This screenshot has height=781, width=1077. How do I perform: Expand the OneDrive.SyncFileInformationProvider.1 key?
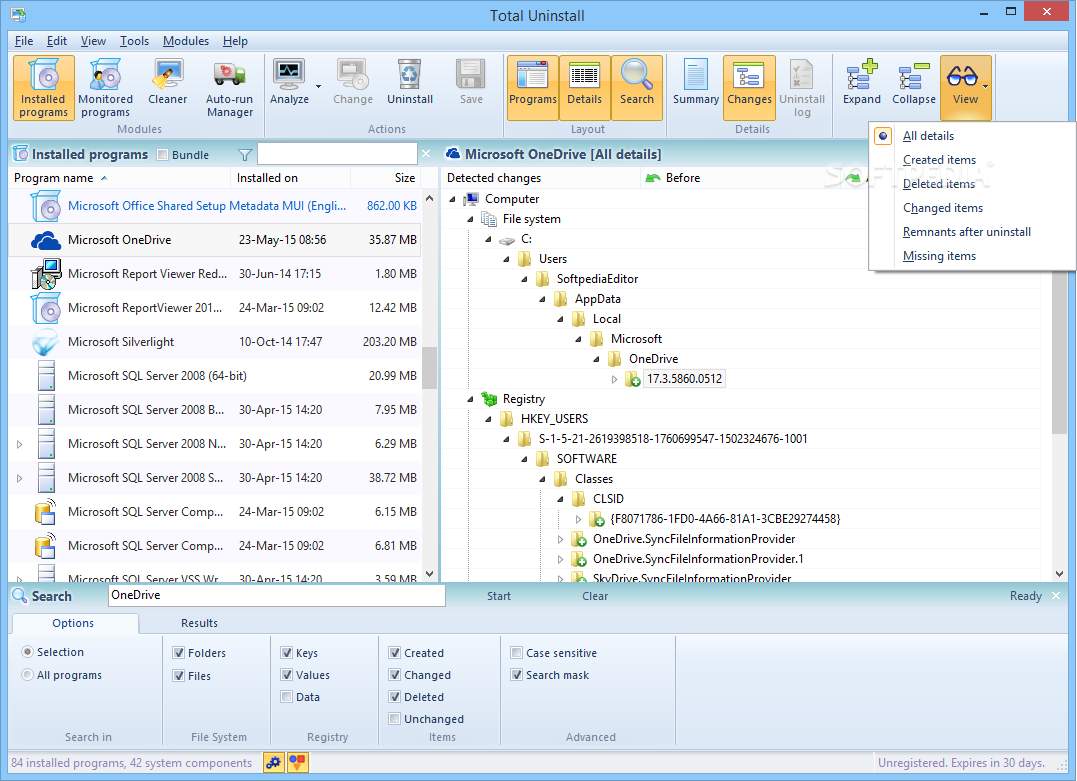tap(560, 559)
